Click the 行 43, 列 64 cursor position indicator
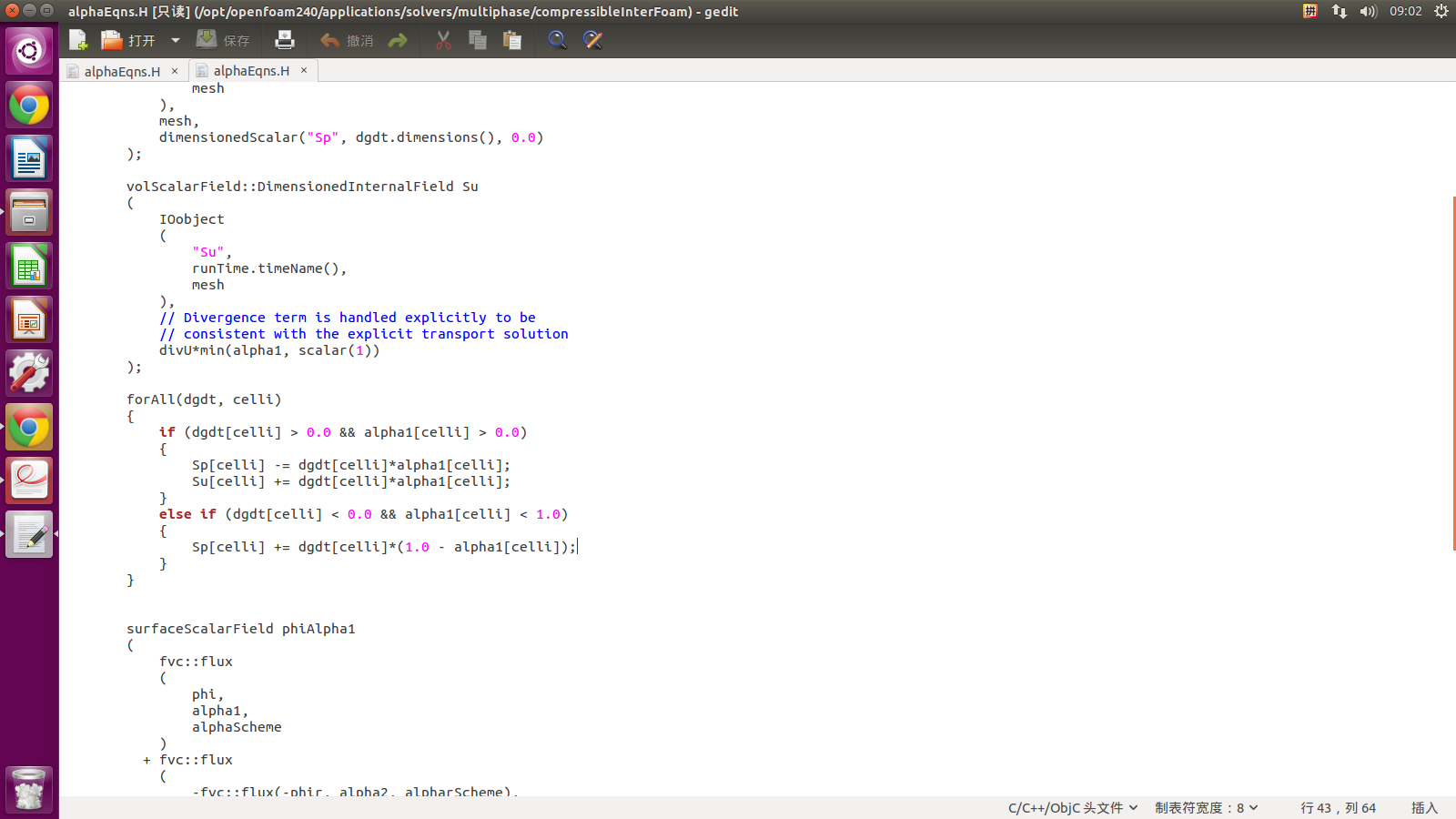Screen dimensions: 1456x819 point(1338,808)
